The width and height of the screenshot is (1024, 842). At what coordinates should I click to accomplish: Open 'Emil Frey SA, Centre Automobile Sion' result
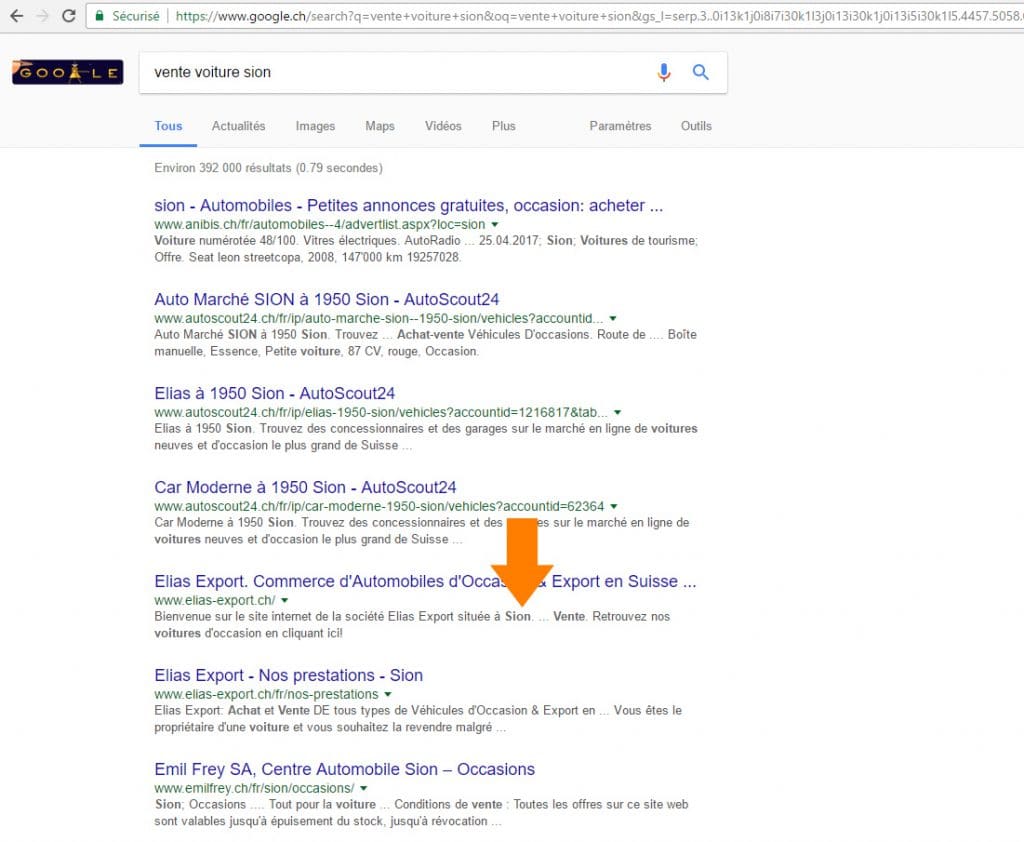pyautogui.click(x=344, y=769)
